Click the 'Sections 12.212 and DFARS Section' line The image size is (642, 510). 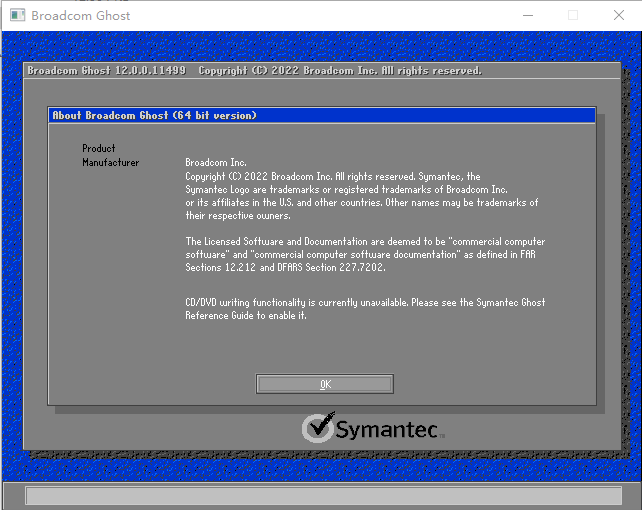(285, 267)
